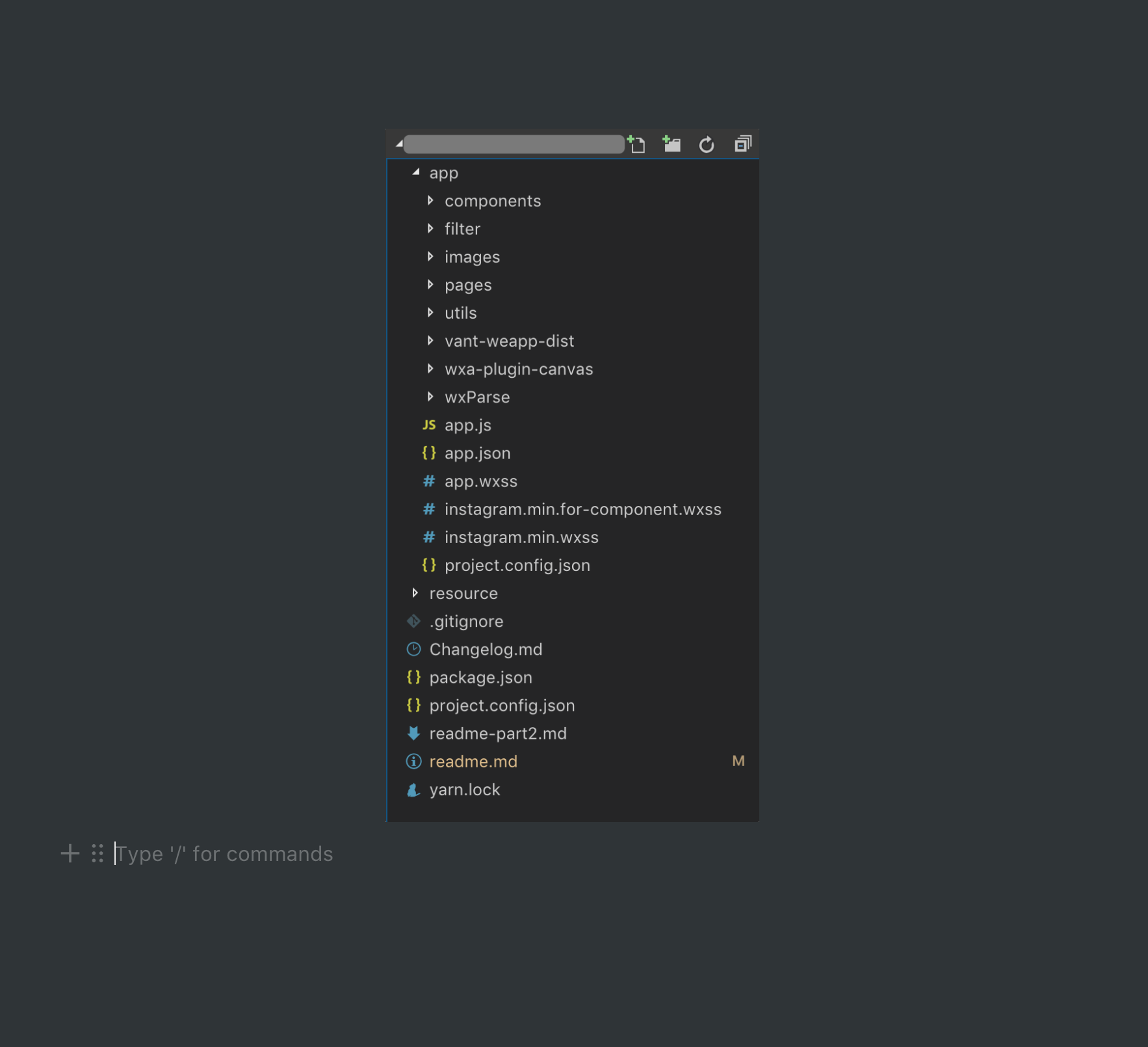Screen dimensions: 1148x1047
Task: Collapse the project root arrow in header
Action: click(398, 144)
